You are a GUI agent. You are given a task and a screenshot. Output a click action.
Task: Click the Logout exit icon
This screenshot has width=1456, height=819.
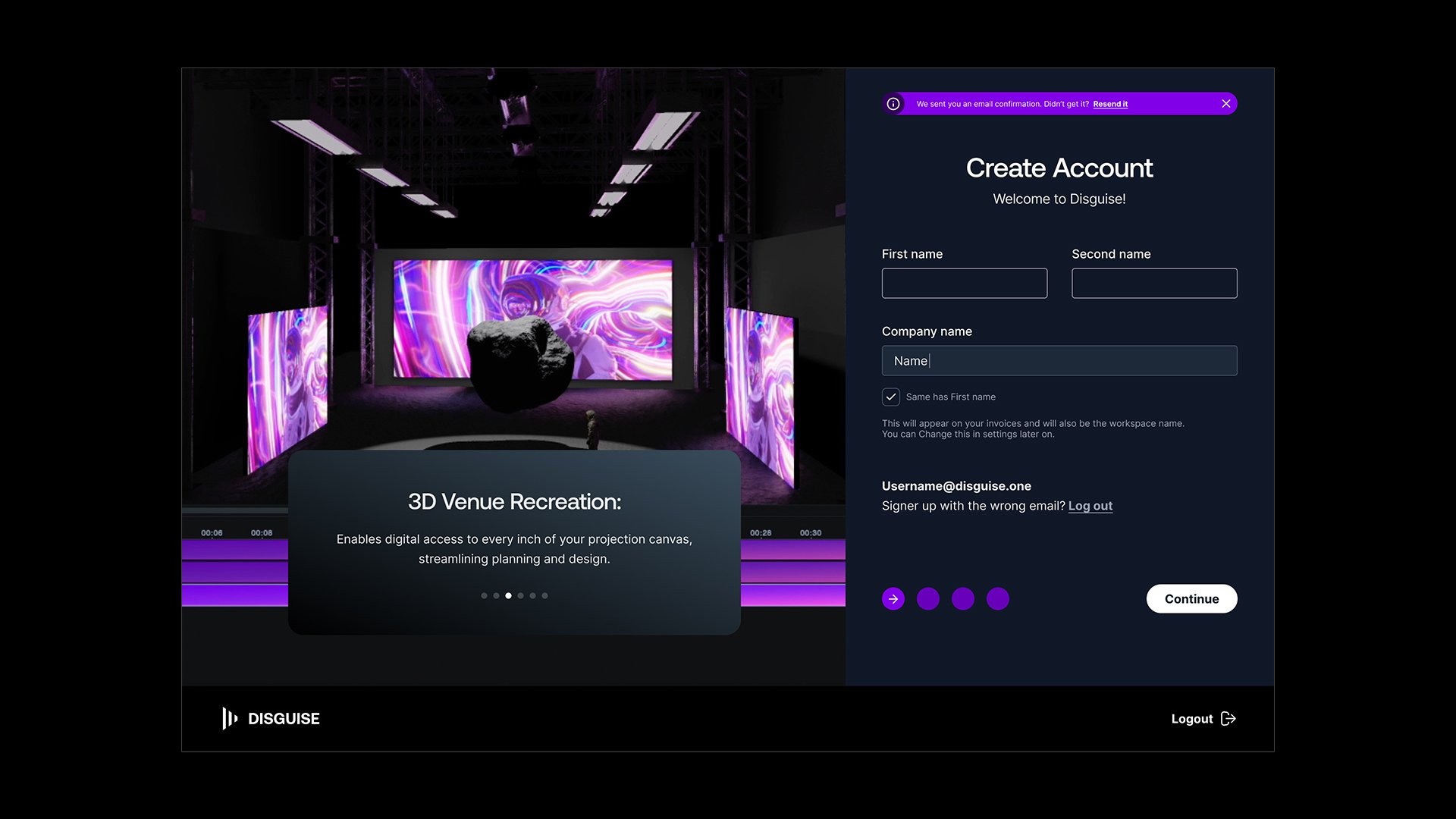click(x=1228, y=719)
